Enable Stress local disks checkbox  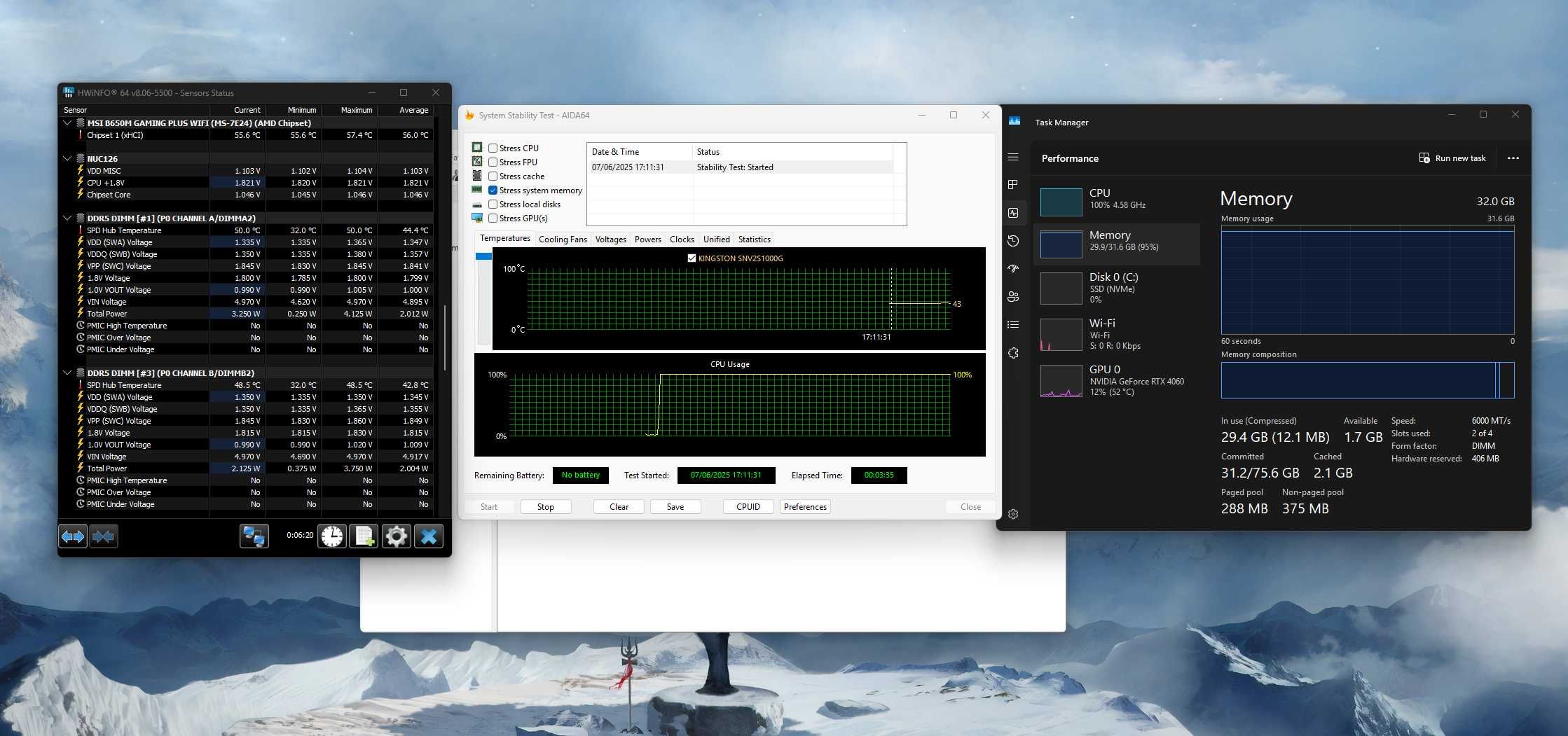(x=493, y=204)
